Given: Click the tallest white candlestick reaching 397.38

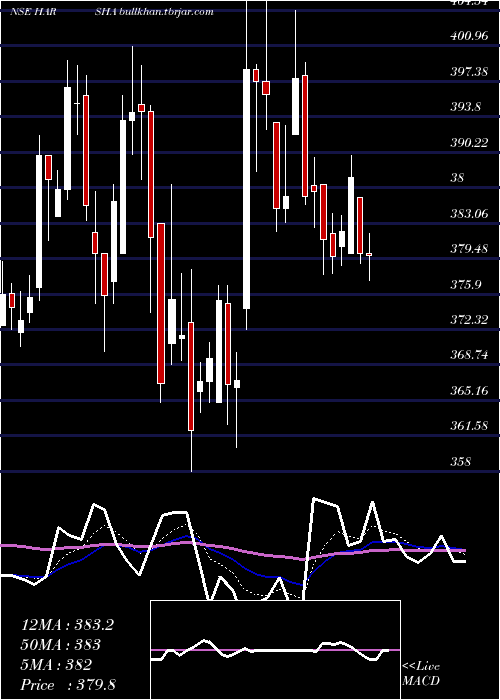Looking at the screenshot, I should pyautogui.click(x=246, y=189).
